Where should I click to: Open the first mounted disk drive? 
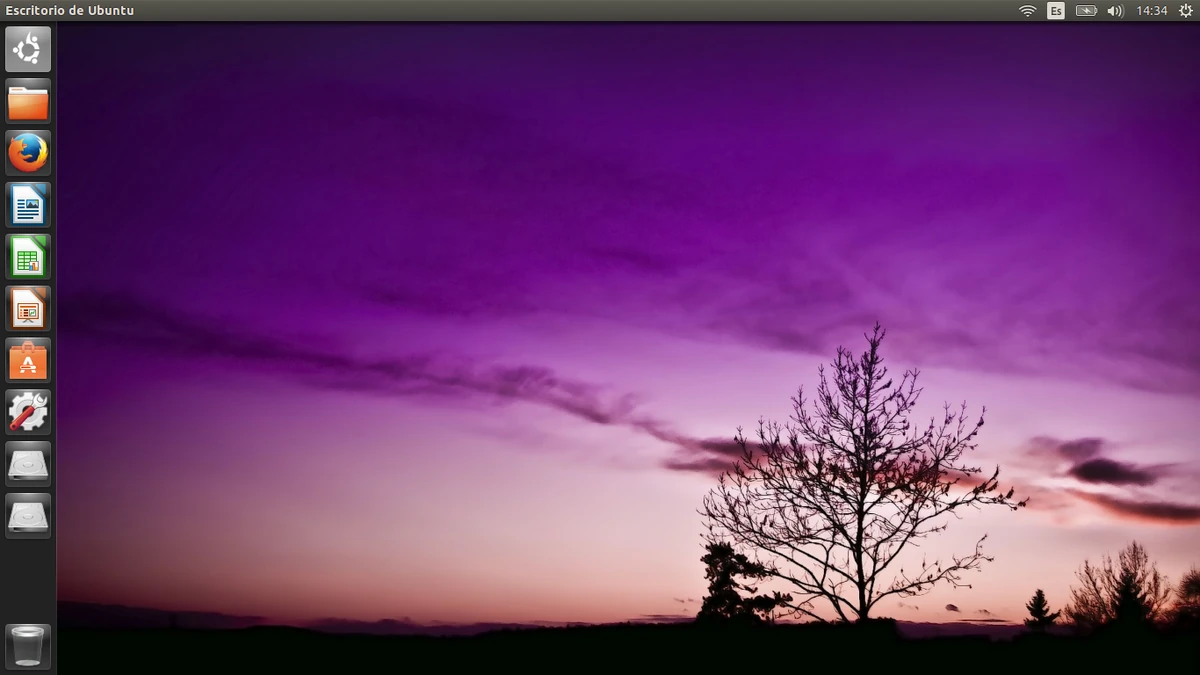(28, 464)
